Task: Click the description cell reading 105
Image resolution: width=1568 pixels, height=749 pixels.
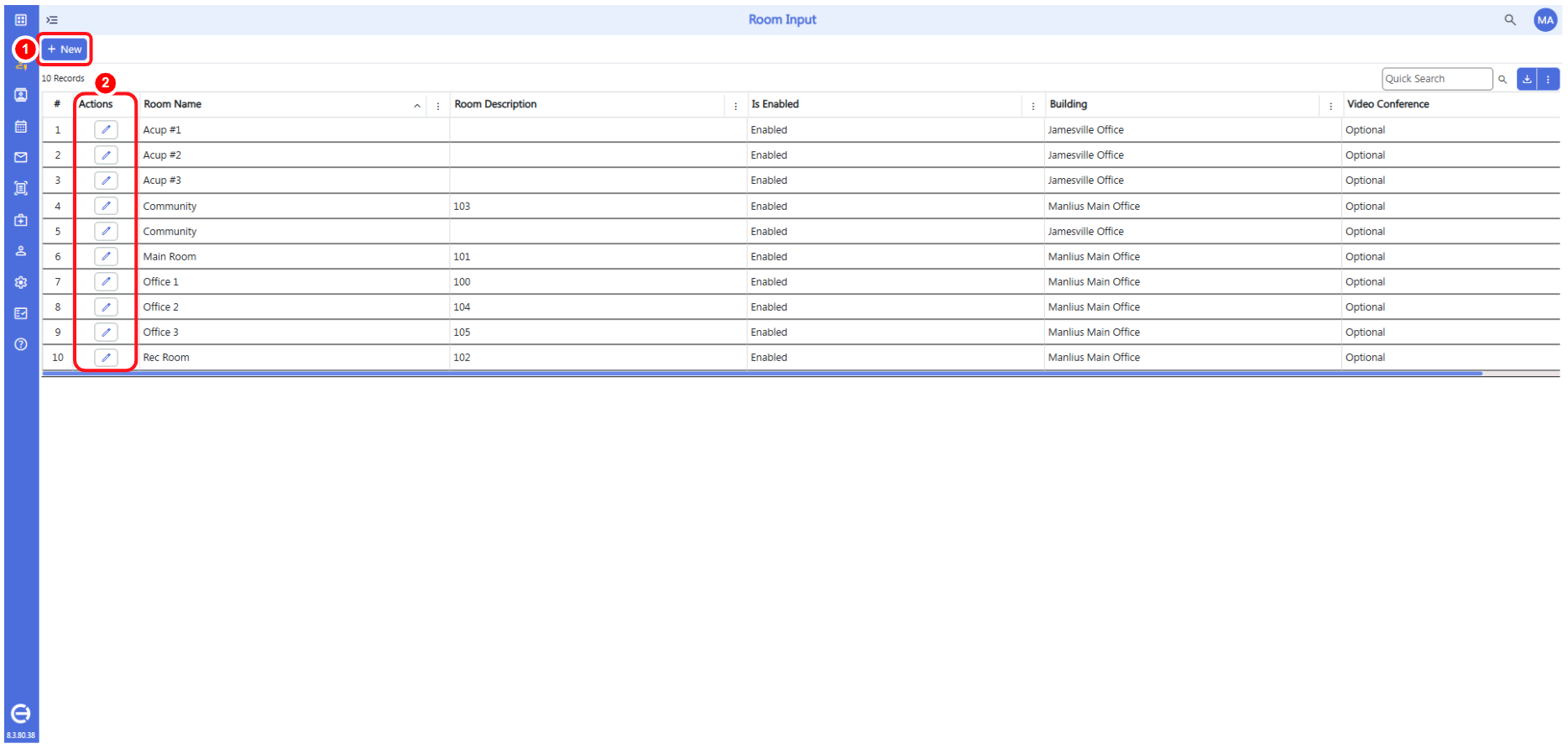Action: [x=598, y=332]
